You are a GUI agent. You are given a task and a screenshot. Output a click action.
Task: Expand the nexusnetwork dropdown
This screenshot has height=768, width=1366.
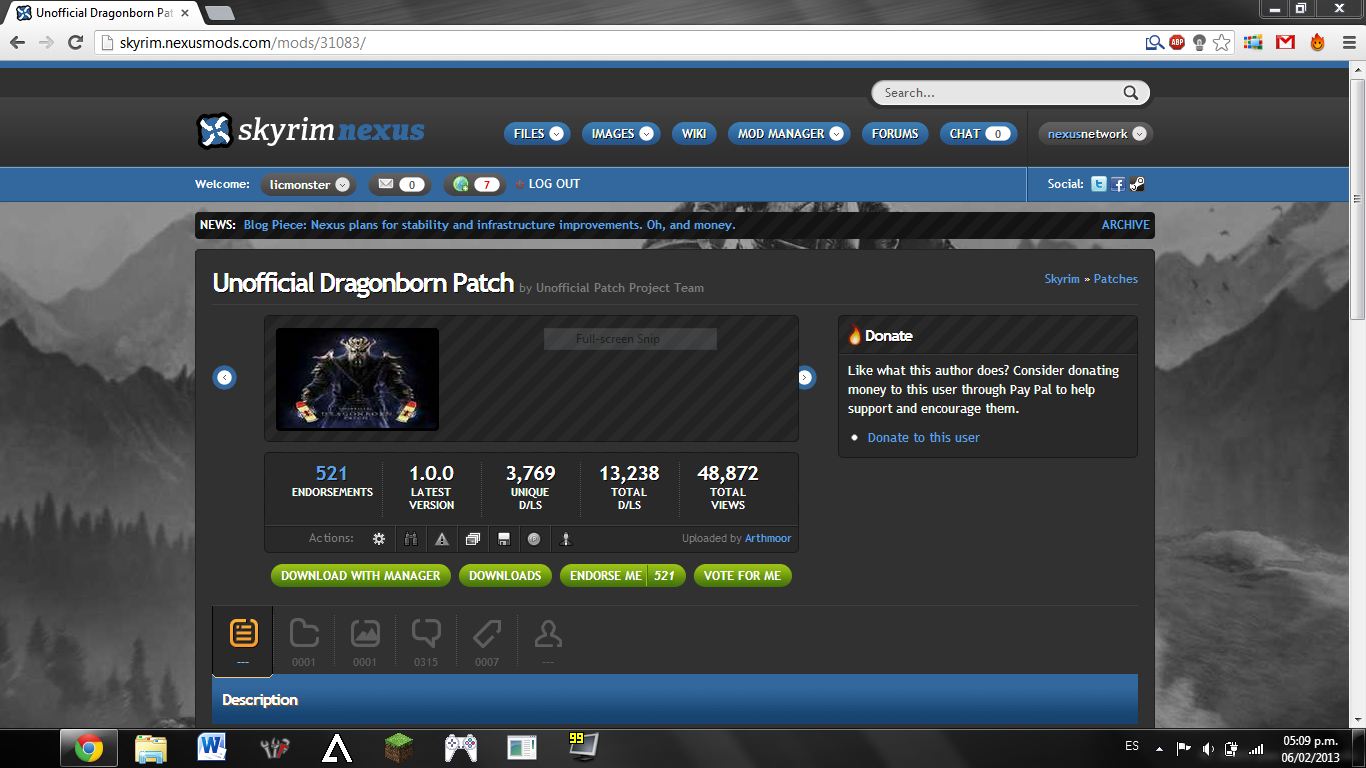tap(1094, 133)
